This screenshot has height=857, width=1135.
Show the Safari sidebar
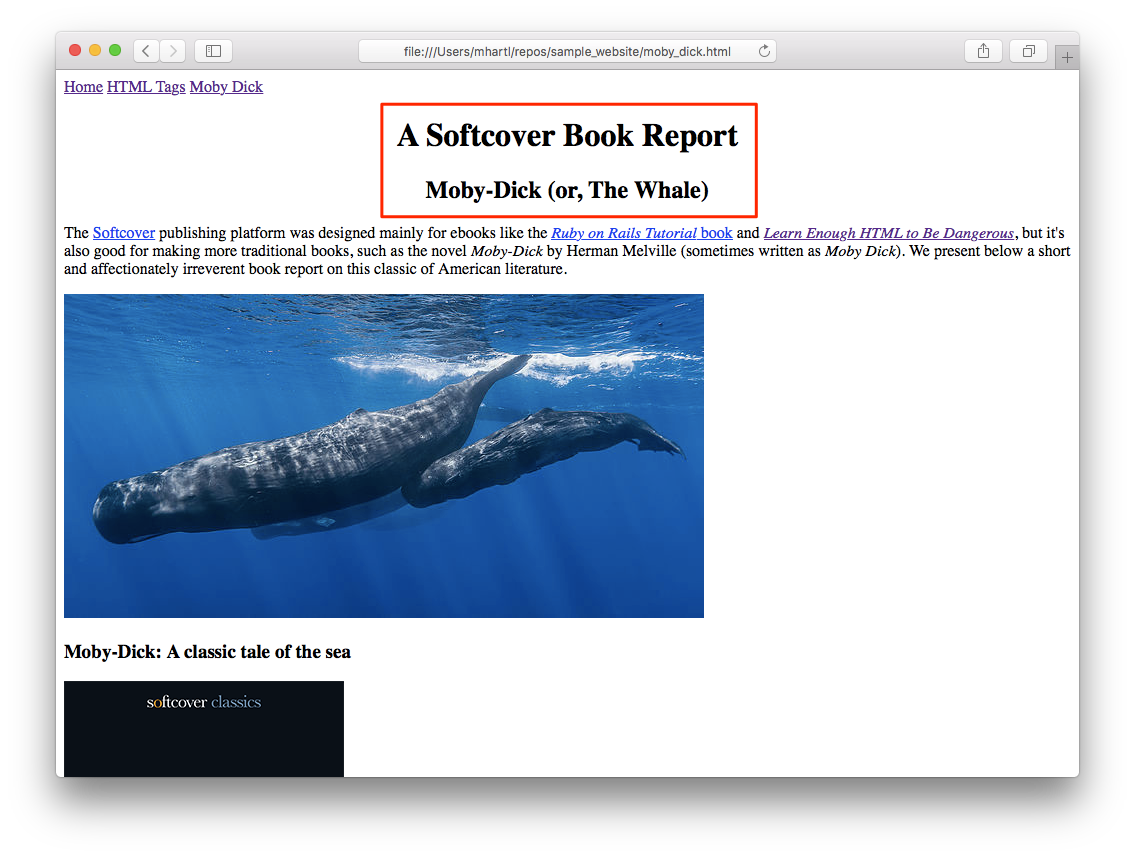pyautogui.click(x=214, y=51)
